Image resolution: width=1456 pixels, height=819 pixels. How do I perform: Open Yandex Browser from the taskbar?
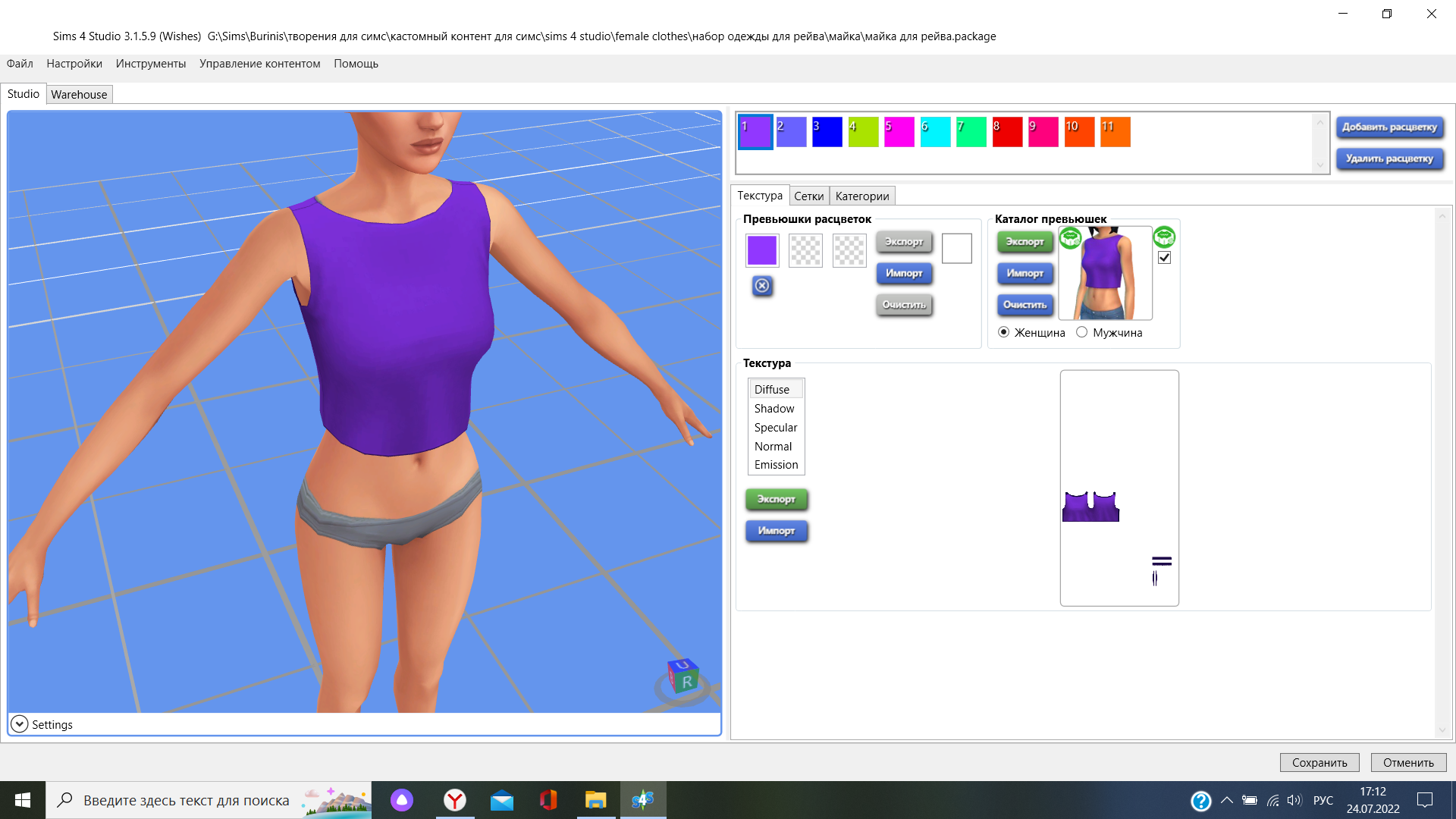[x=455, y=800]
